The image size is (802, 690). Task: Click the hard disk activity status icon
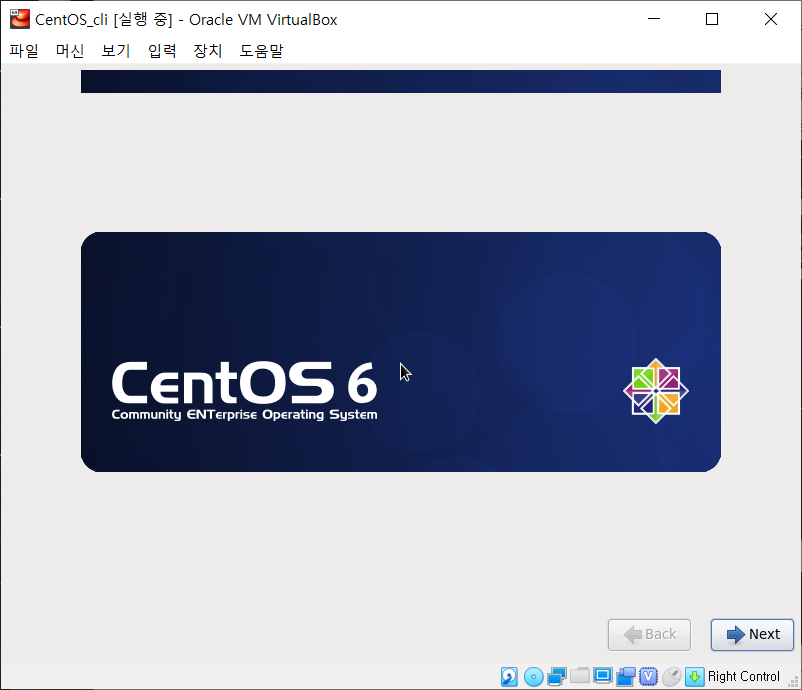coord(509,677)
